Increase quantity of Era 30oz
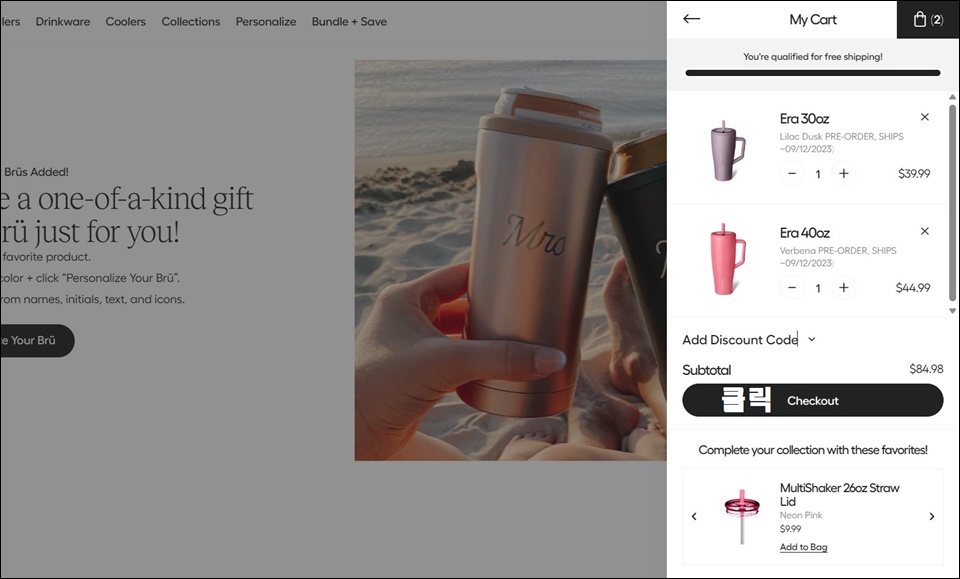The width and height of the screenshot is (960, 579). (844, 174)
